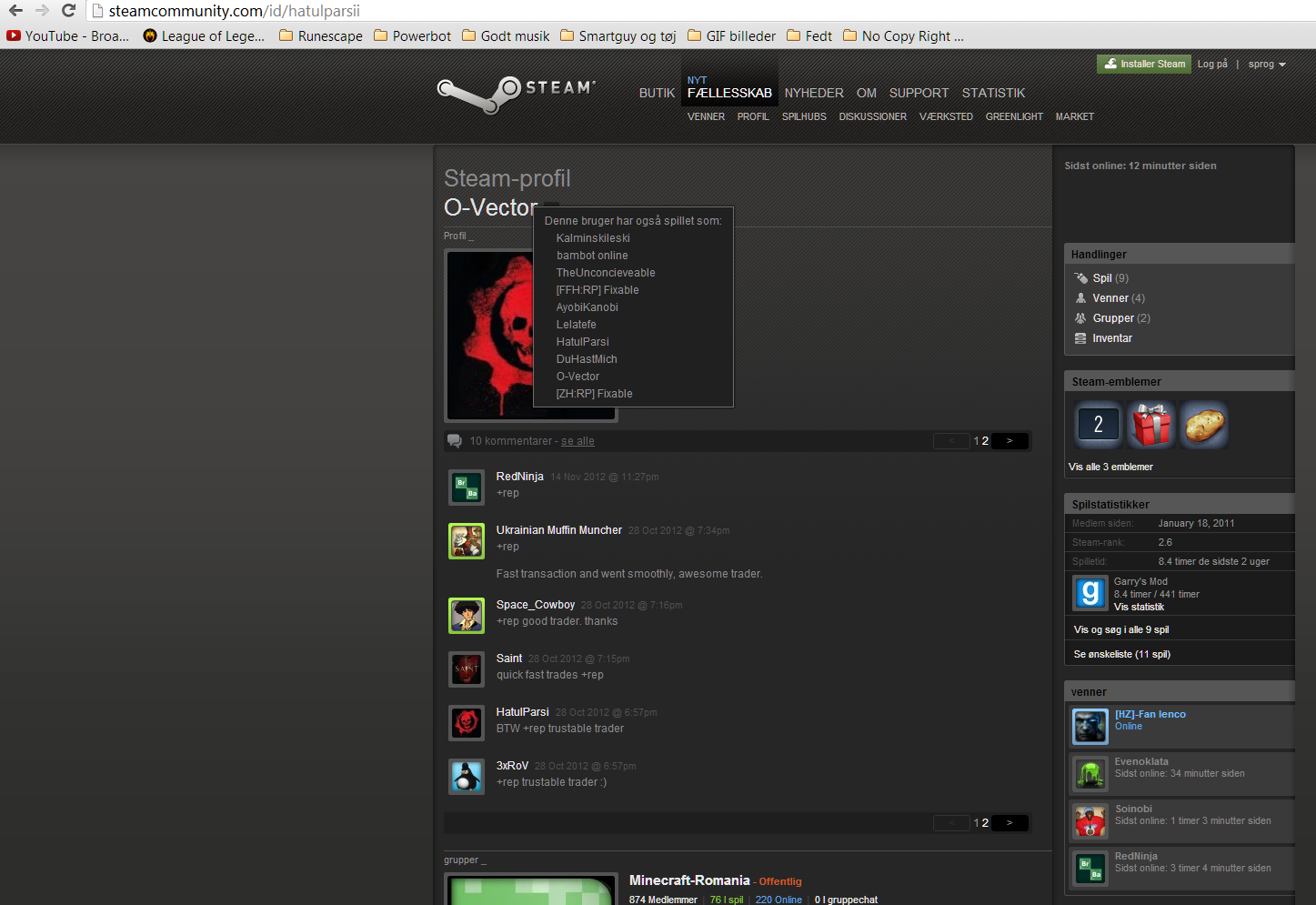1316x905 pixels.
Task: Open the FÆLLESSKAB community menu
Action: click(729, 93)
